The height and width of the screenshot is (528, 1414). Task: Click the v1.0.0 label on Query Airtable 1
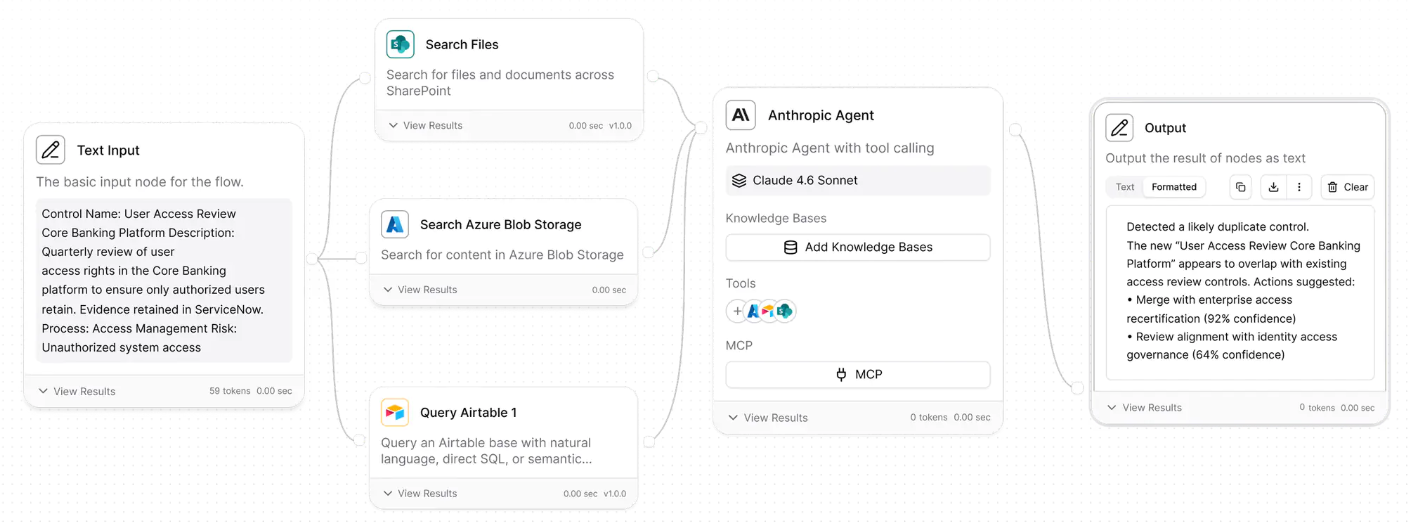(614, 493)
